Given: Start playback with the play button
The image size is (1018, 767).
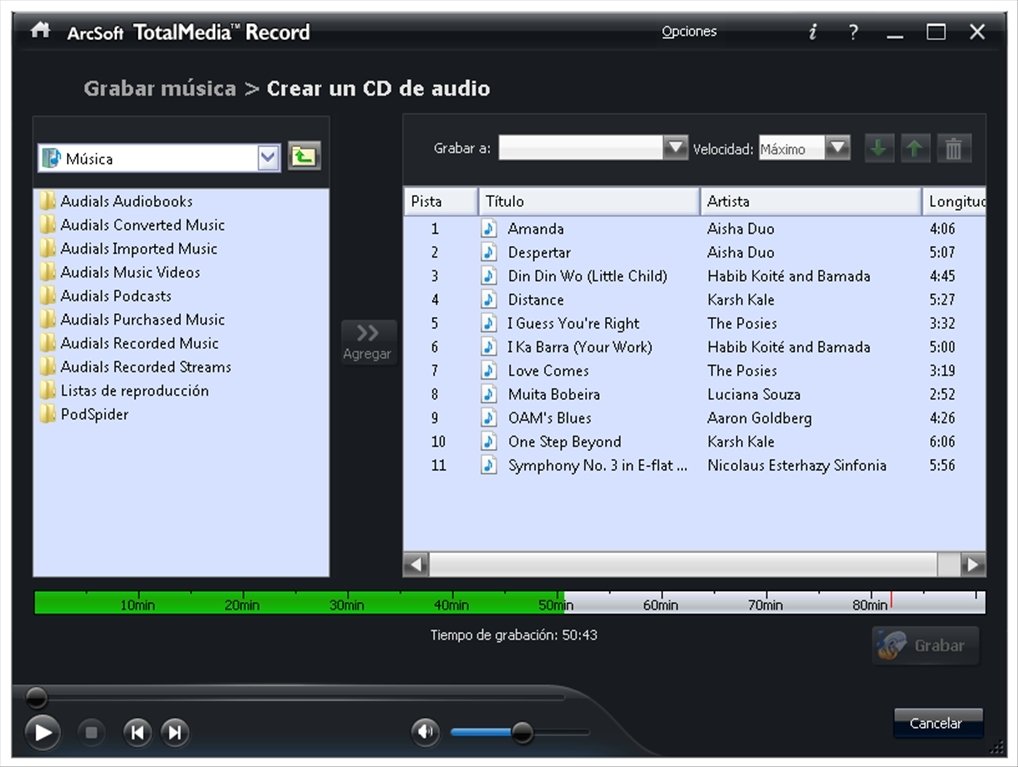Looking at the screenshot, I should point(43,733).
